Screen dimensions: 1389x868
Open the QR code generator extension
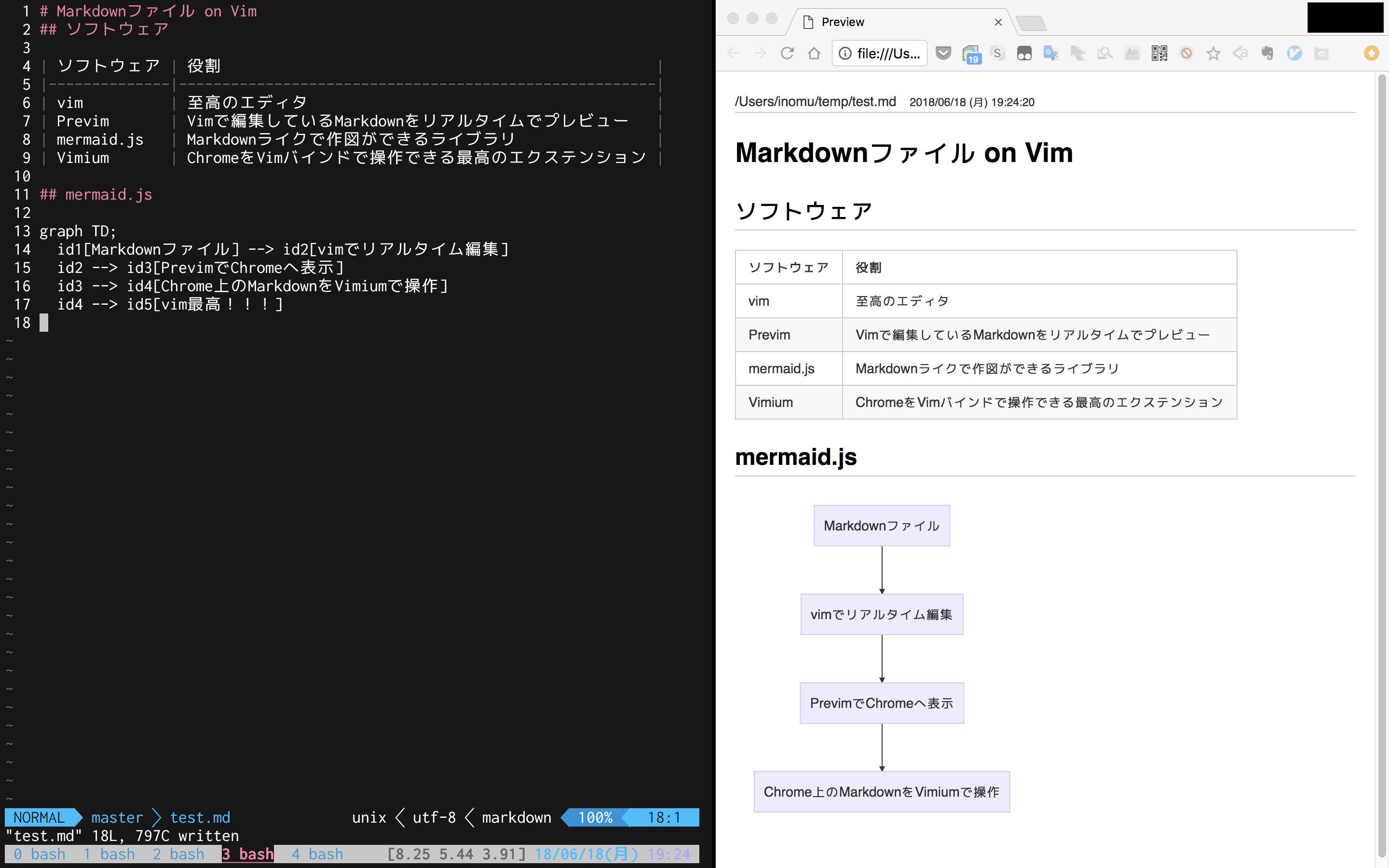point(1159,53)
